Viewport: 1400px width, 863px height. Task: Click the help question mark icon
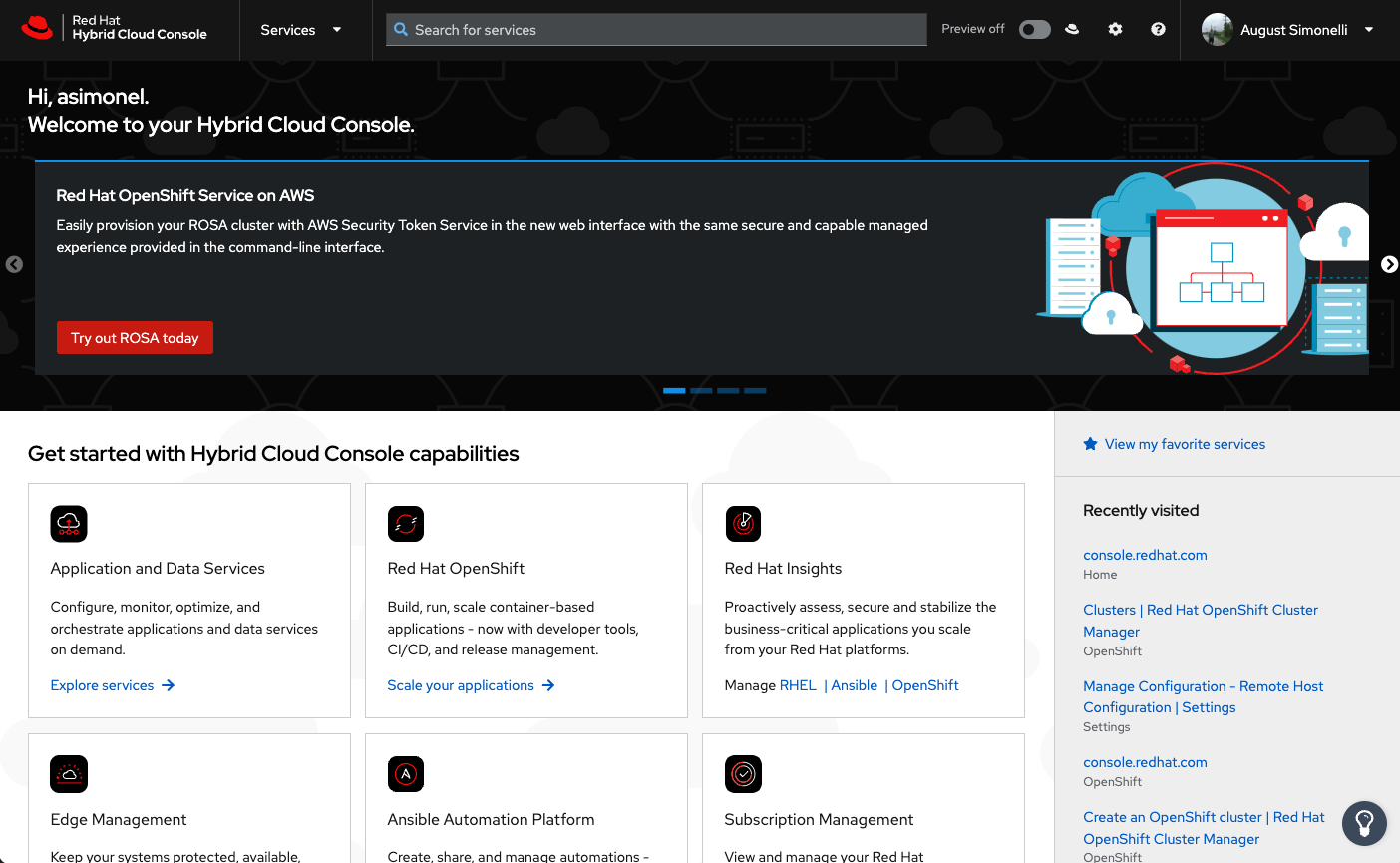(1157, 29)
